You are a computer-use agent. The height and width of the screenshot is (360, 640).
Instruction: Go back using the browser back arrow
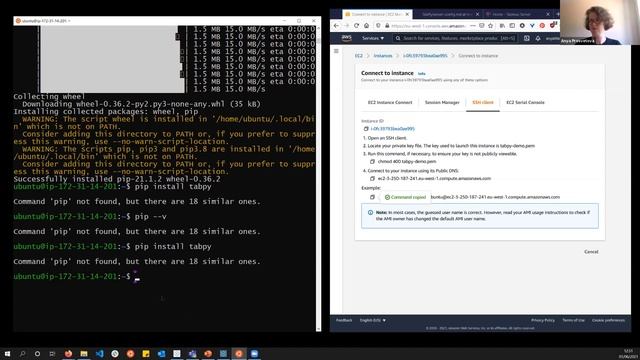point(336,26)
